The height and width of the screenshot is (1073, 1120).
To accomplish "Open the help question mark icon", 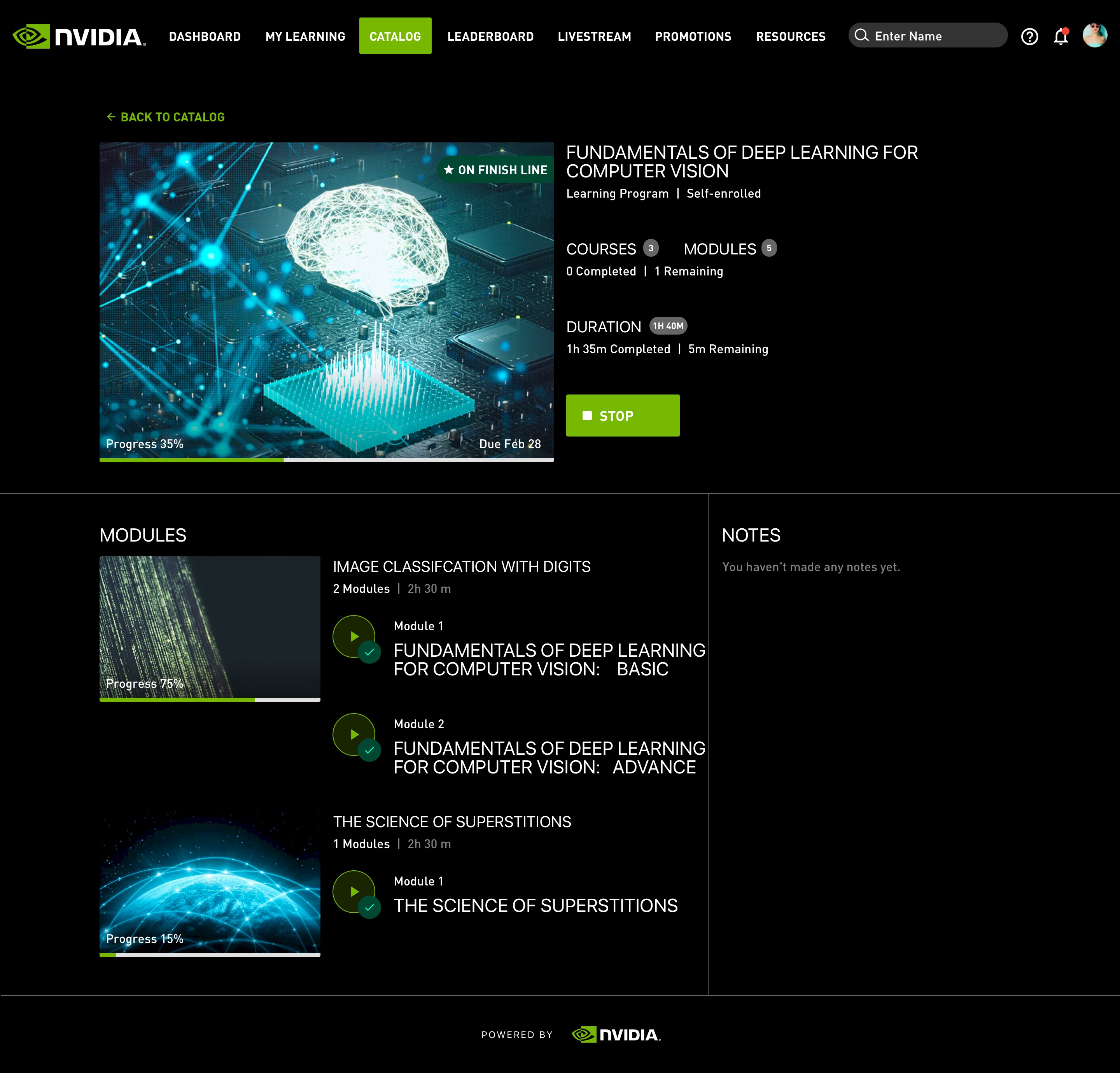I will 1029,37.
